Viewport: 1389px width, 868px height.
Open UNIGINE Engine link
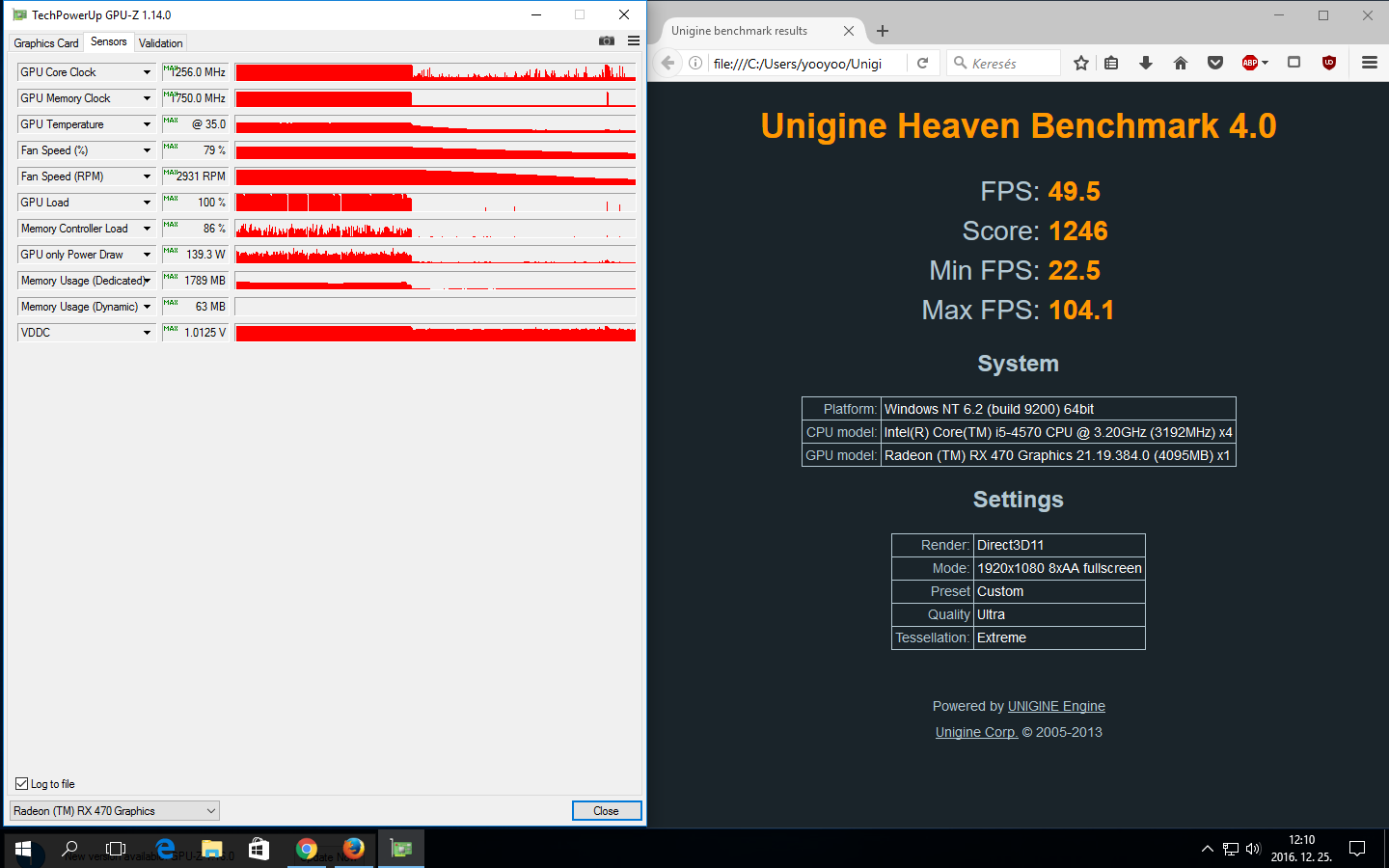coord(1056,706)
